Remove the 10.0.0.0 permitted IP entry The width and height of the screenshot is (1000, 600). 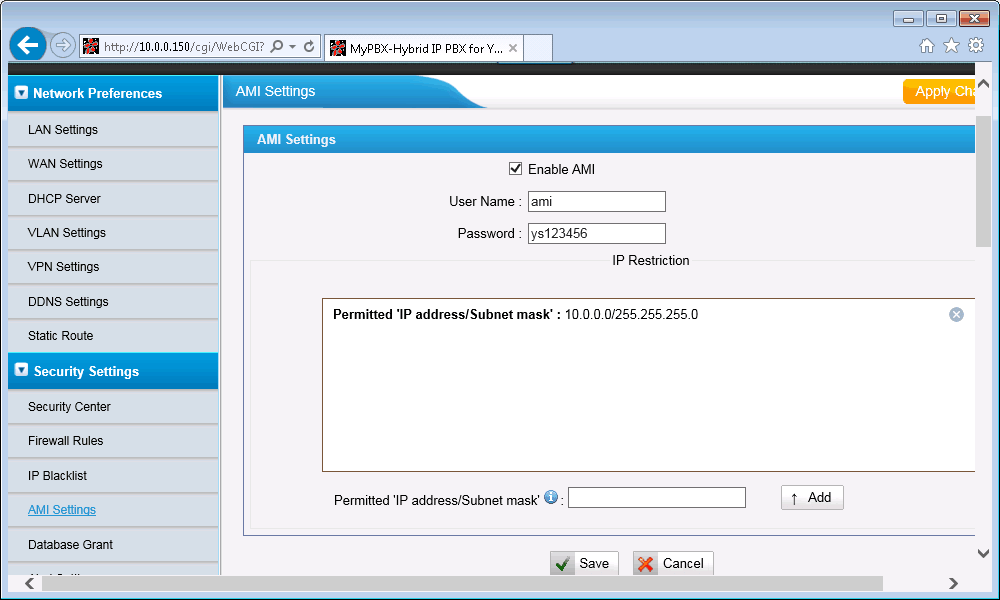956,314
